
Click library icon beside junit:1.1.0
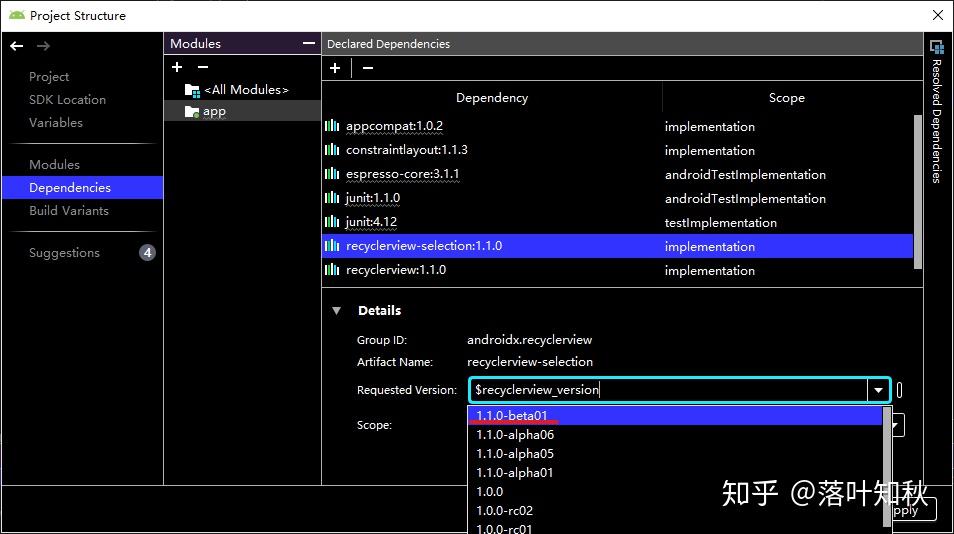pos(332,198)
